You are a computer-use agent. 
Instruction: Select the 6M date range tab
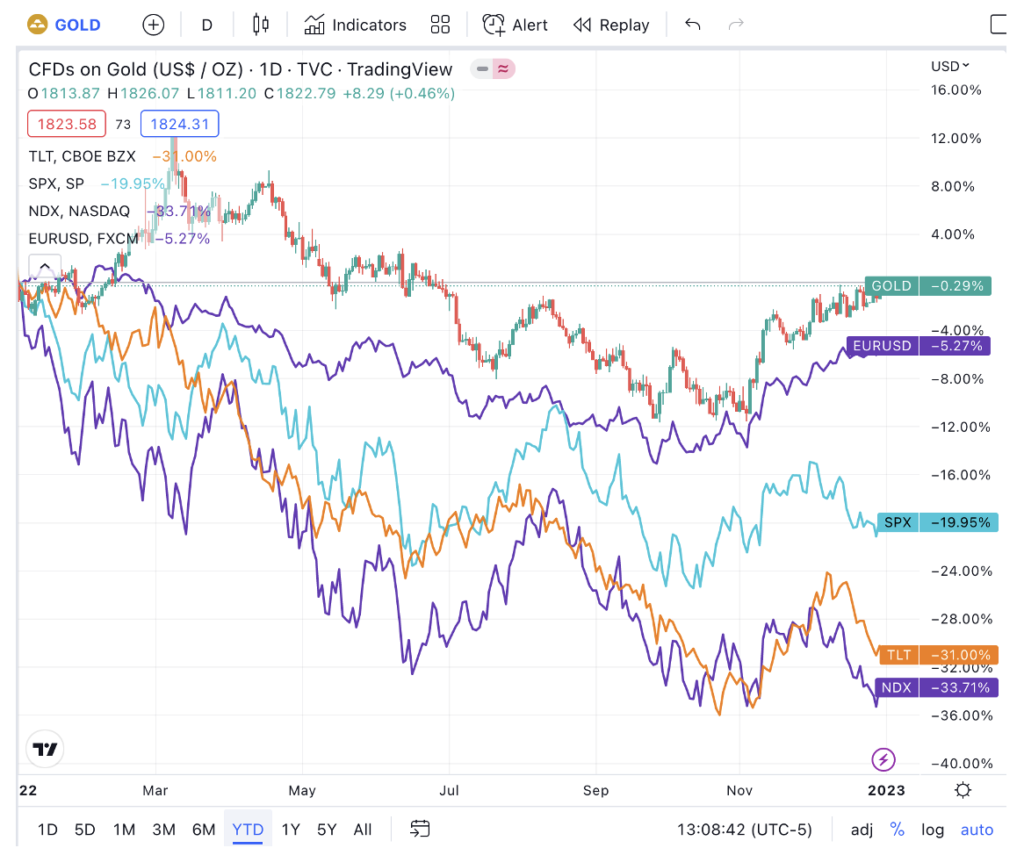(204, 829)
